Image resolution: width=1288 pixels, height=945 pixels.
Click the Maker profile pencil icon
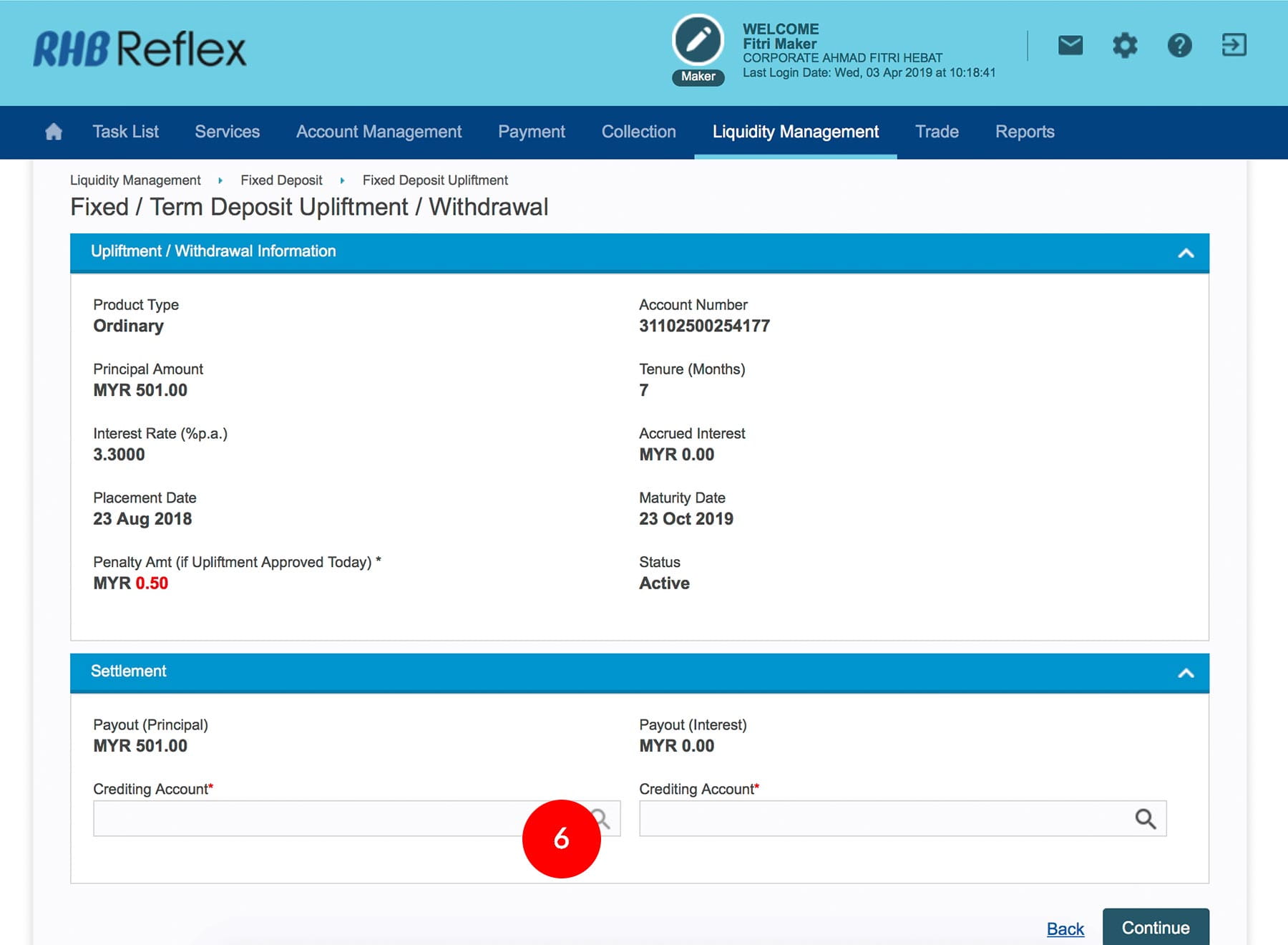point(698,41)
